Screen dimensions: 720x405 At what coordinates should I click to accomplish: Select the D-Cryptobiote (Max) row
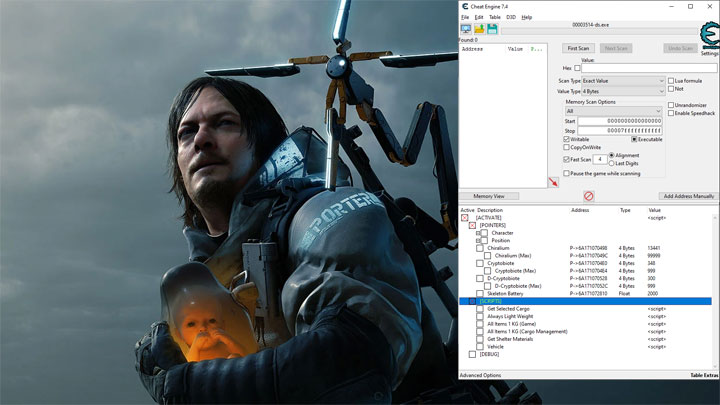pos(585,286)
